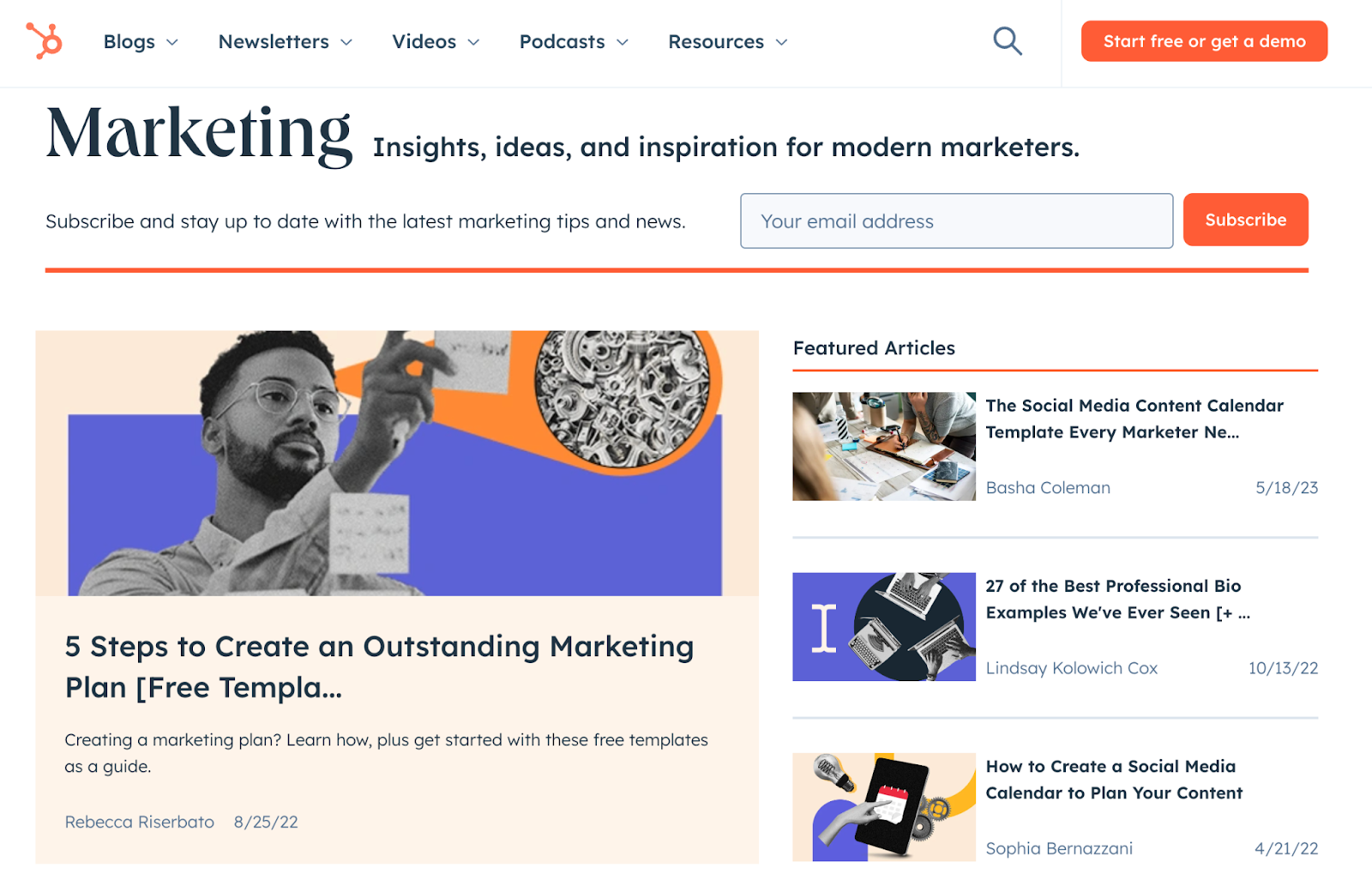Visit Basha Coleman author page
Screen dimensions: 1372x881
1048,487
